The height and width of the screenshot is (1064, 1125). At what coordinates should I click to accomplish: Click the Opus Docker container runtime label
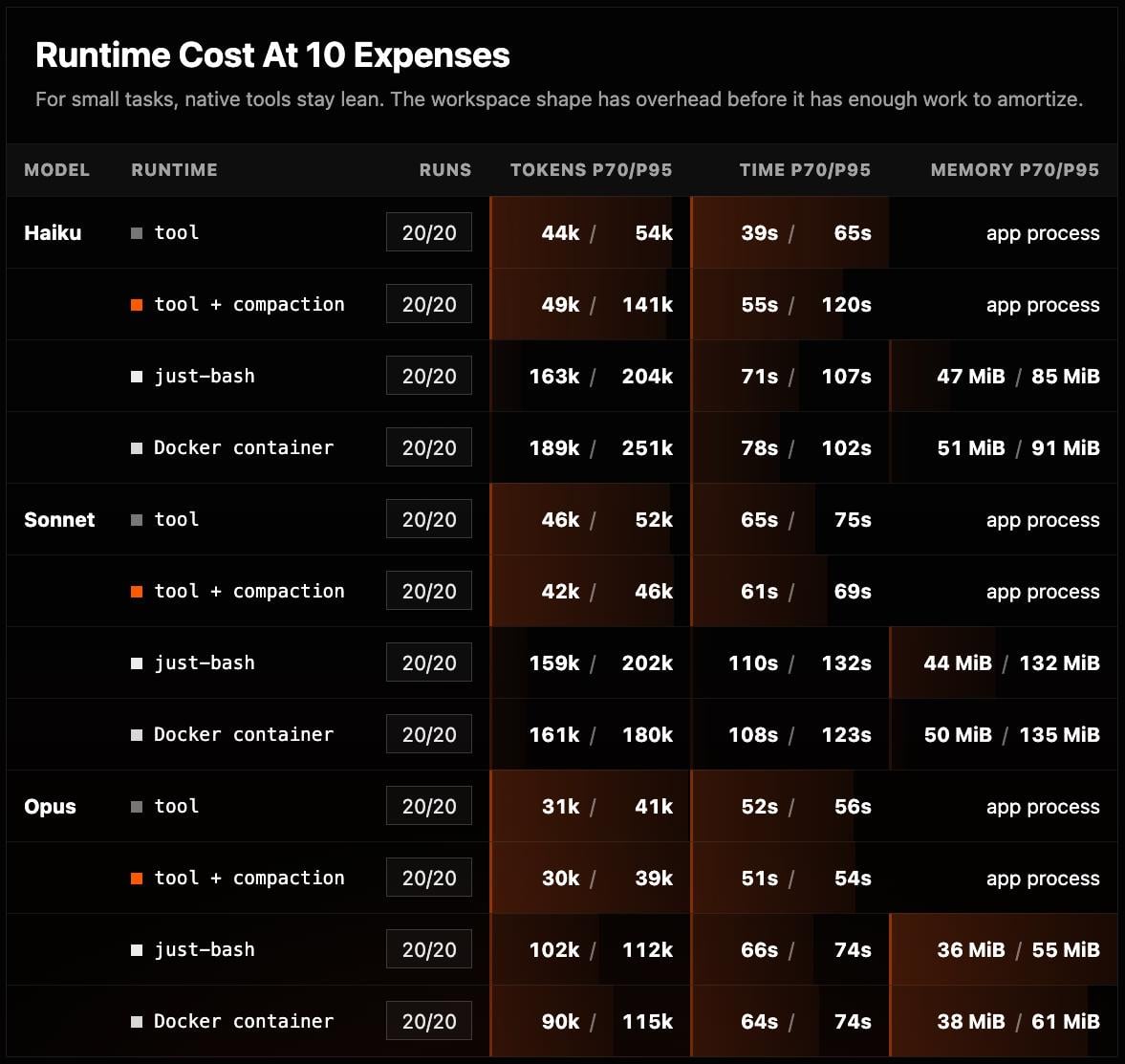pos(244,1021)
